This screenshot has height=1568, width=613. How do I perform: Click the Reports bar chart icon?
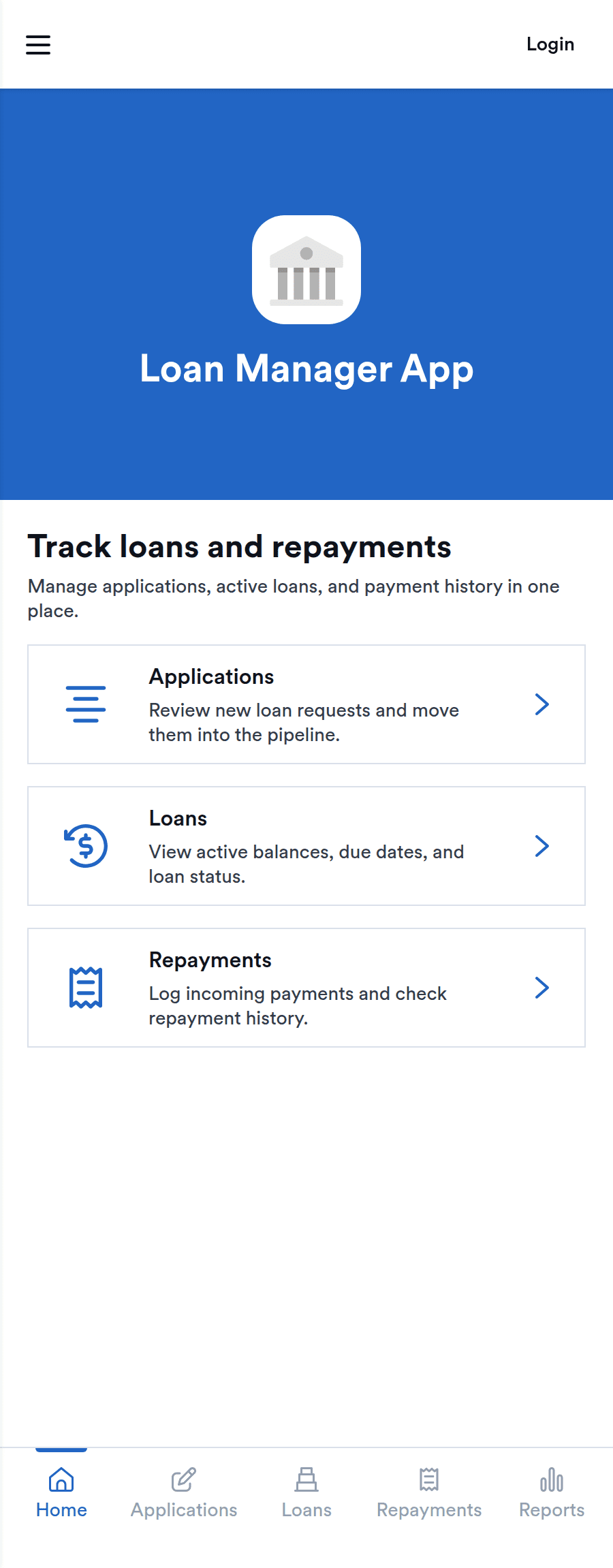click(552, 1479)
